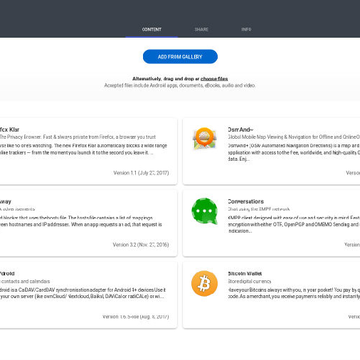Click the 'Store digital currency' subtitle

[250, 281]
